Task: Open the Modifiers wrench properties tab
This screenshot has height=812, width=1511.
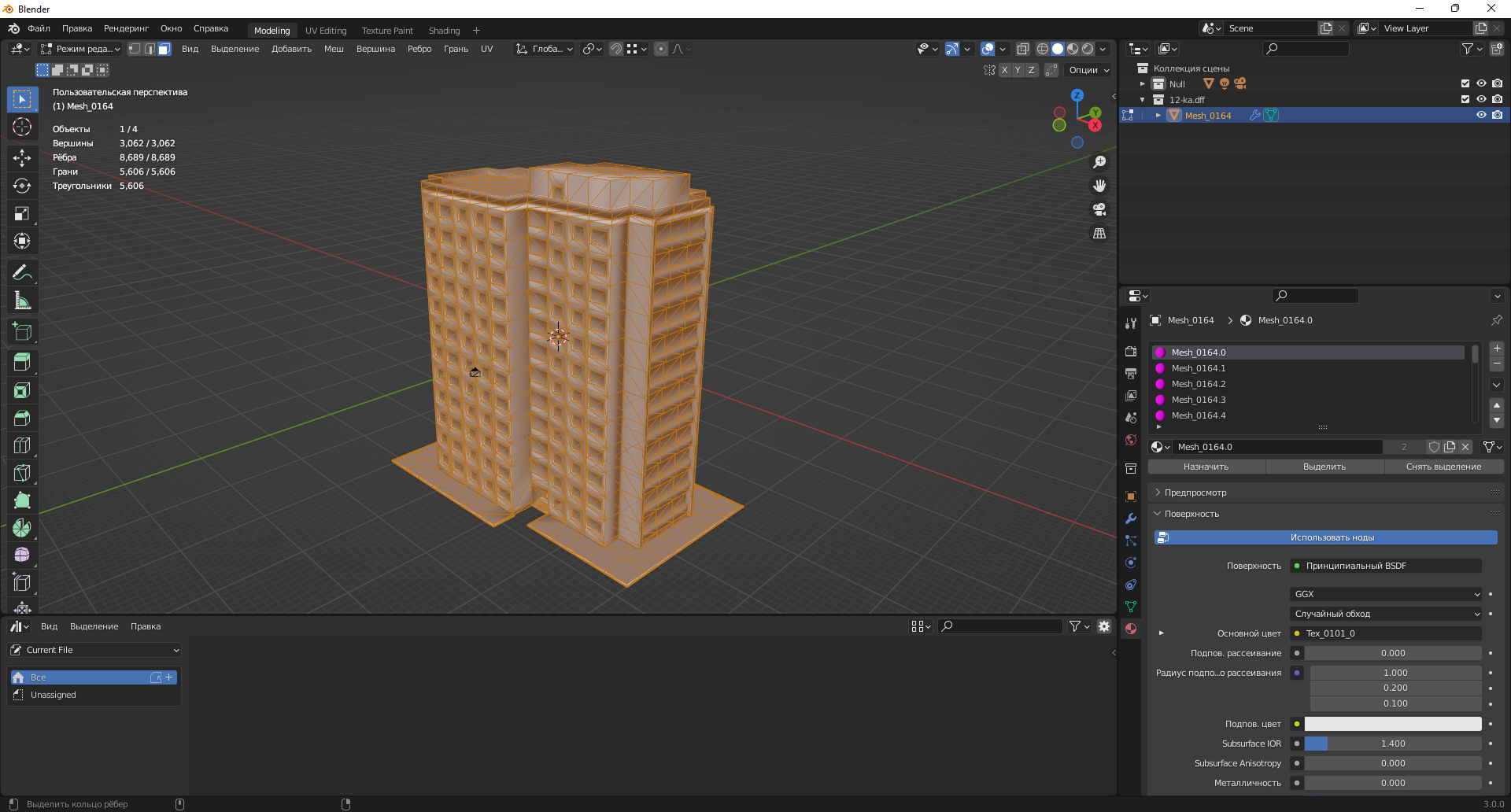Action: click(1131, 519)
